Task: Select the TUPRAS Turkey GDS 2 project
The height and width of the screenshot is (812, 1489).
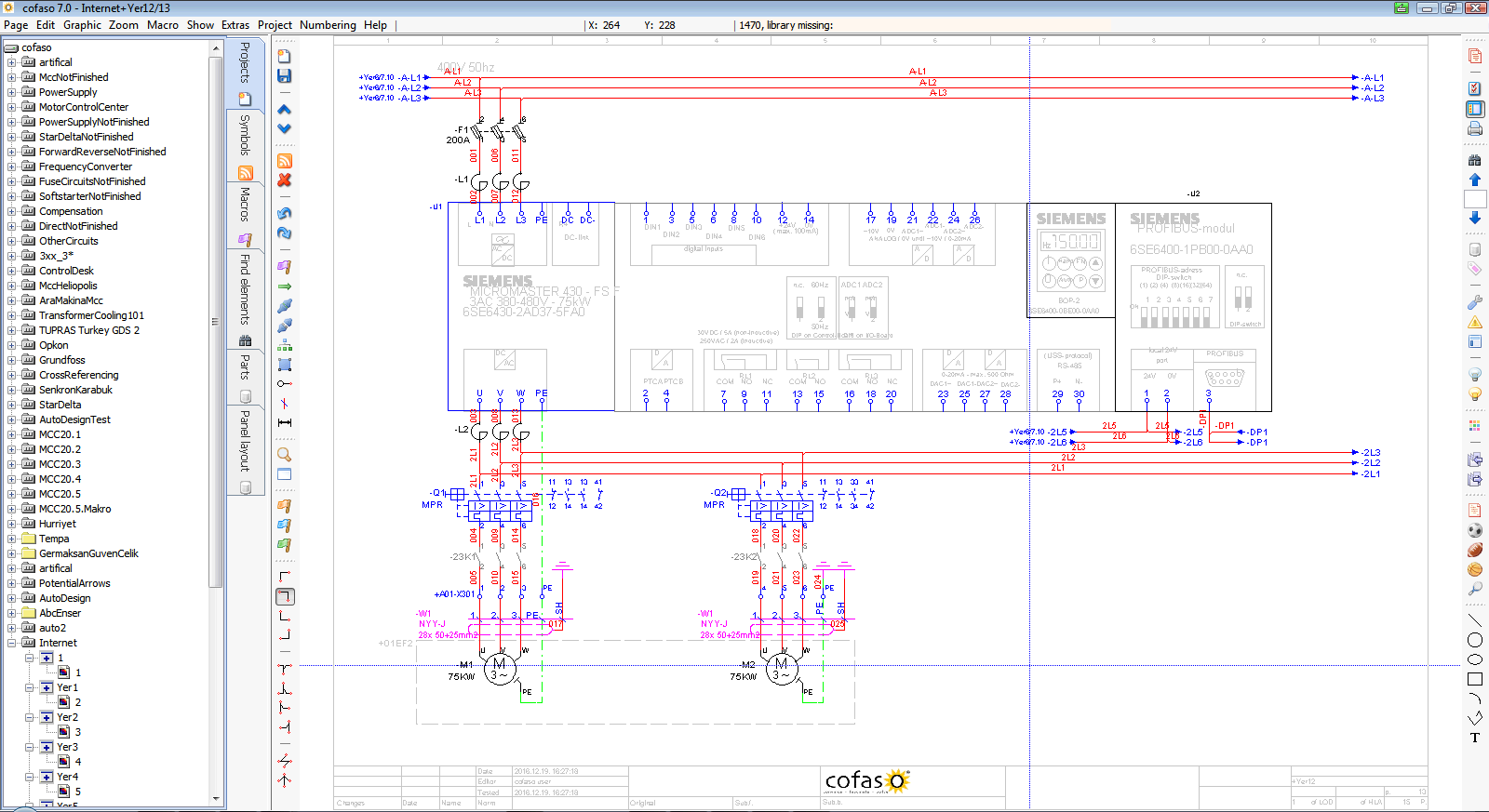Action: point(89,330)
